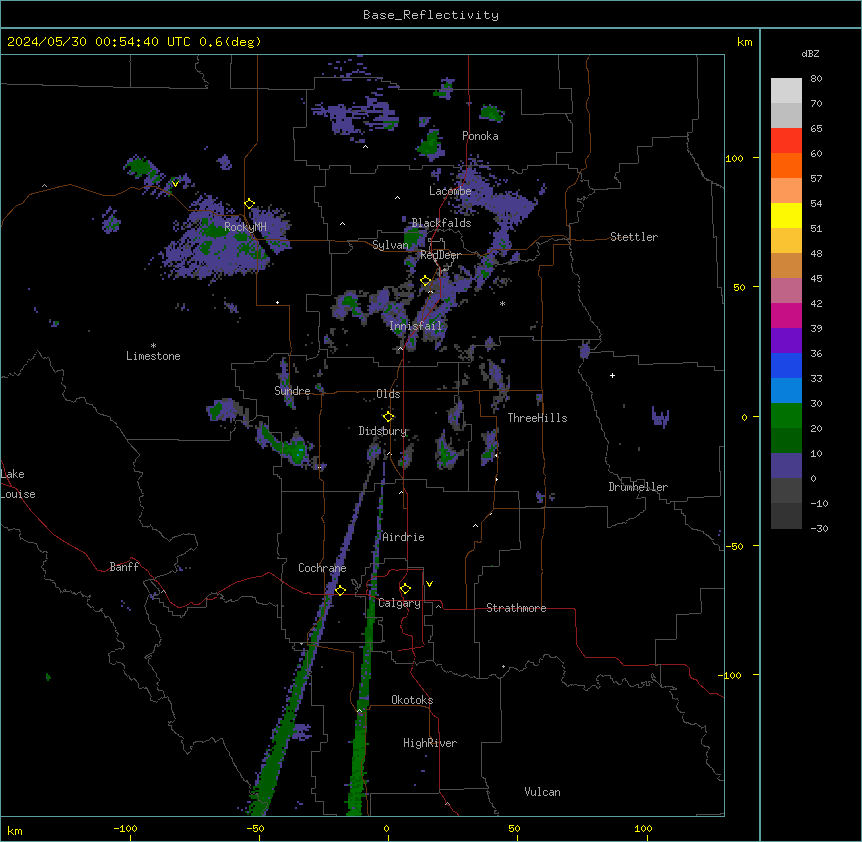The width and height of the screenshot is (862, 842).
Task: Select the Lake Louise label
Action: 18,484
